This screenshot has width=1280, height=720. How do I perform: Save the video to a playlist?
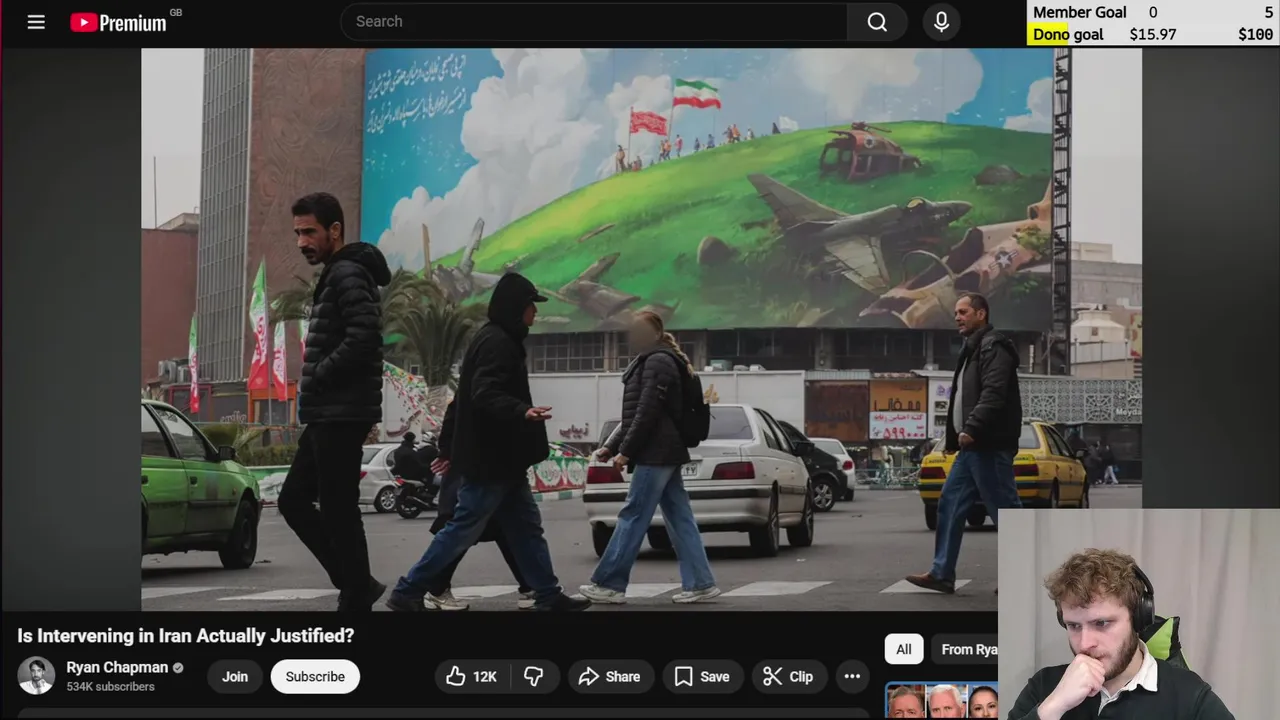pos(702,677)
